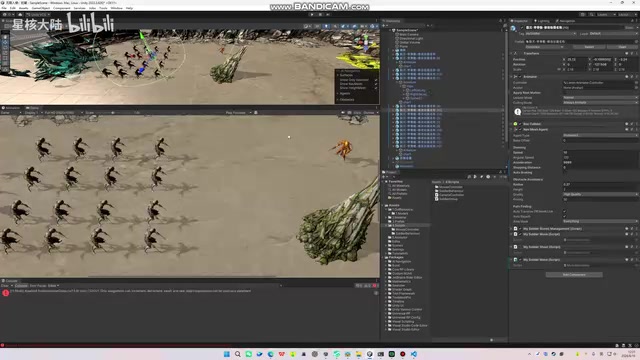Click the Project panel add (+) button
The image size is (640, 360).
pyautogui.click(x=384, y=177)
